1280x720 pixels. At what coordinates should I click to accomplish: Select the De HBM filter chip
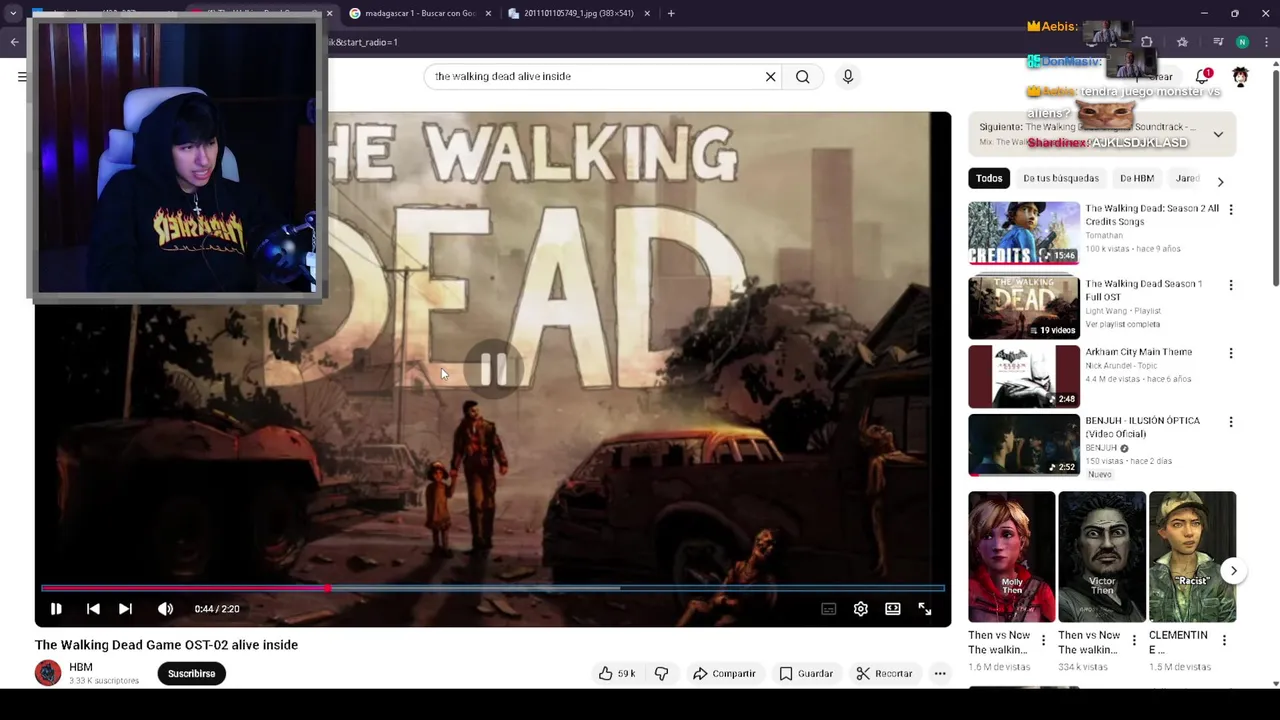point(1137,178)
